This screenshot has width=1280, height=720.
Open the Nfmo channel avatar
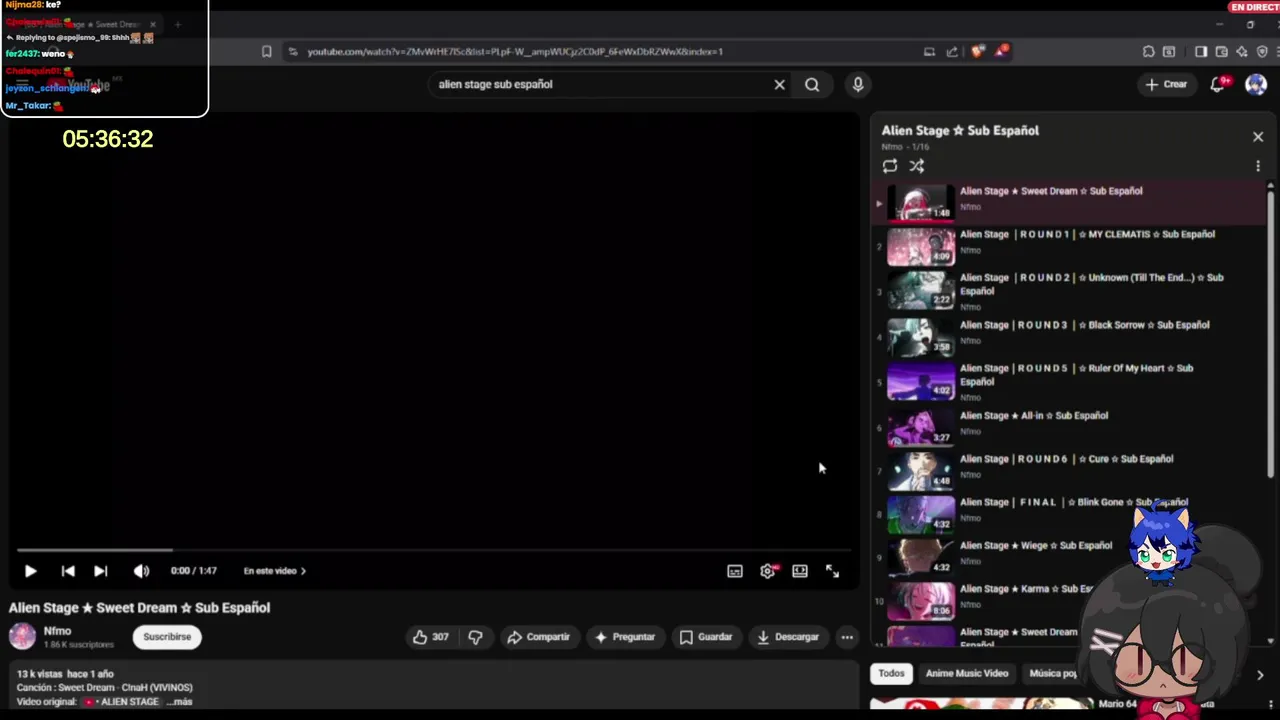(x=22, y=637)
